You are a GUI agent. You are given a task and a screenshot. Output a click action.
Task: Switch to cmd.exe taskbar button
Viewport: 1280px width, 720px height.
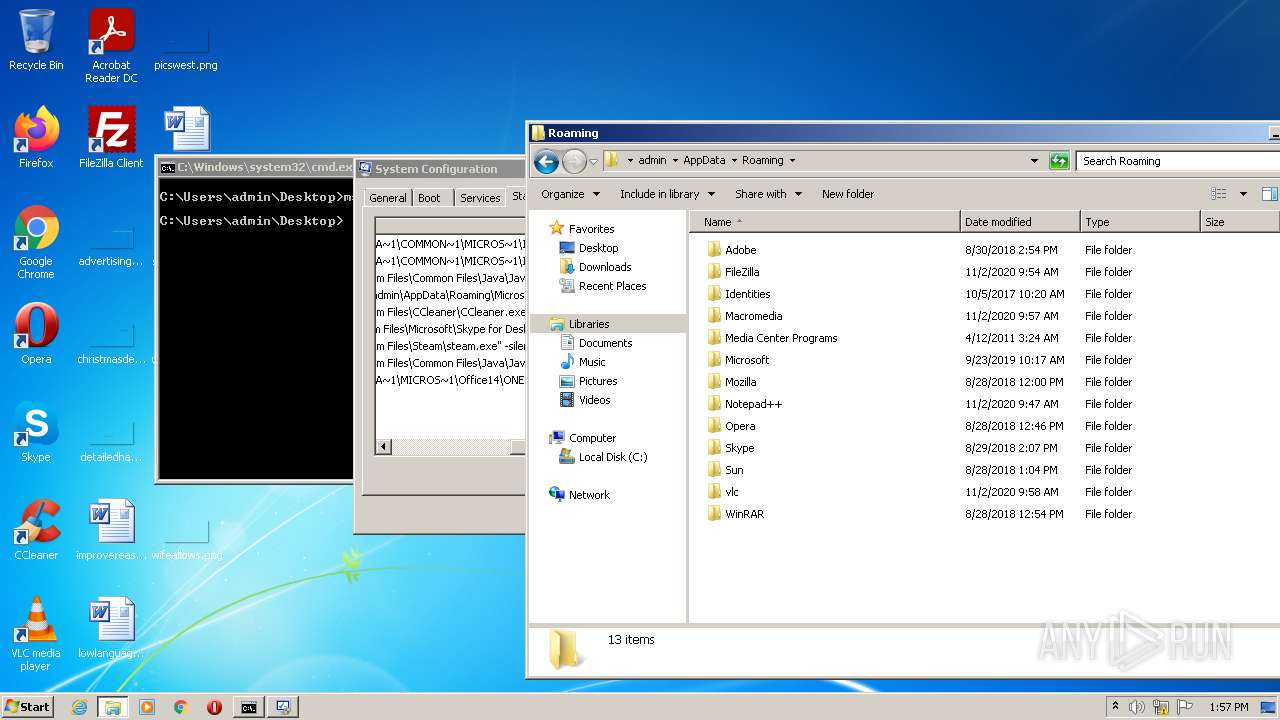tap(248, 707)
